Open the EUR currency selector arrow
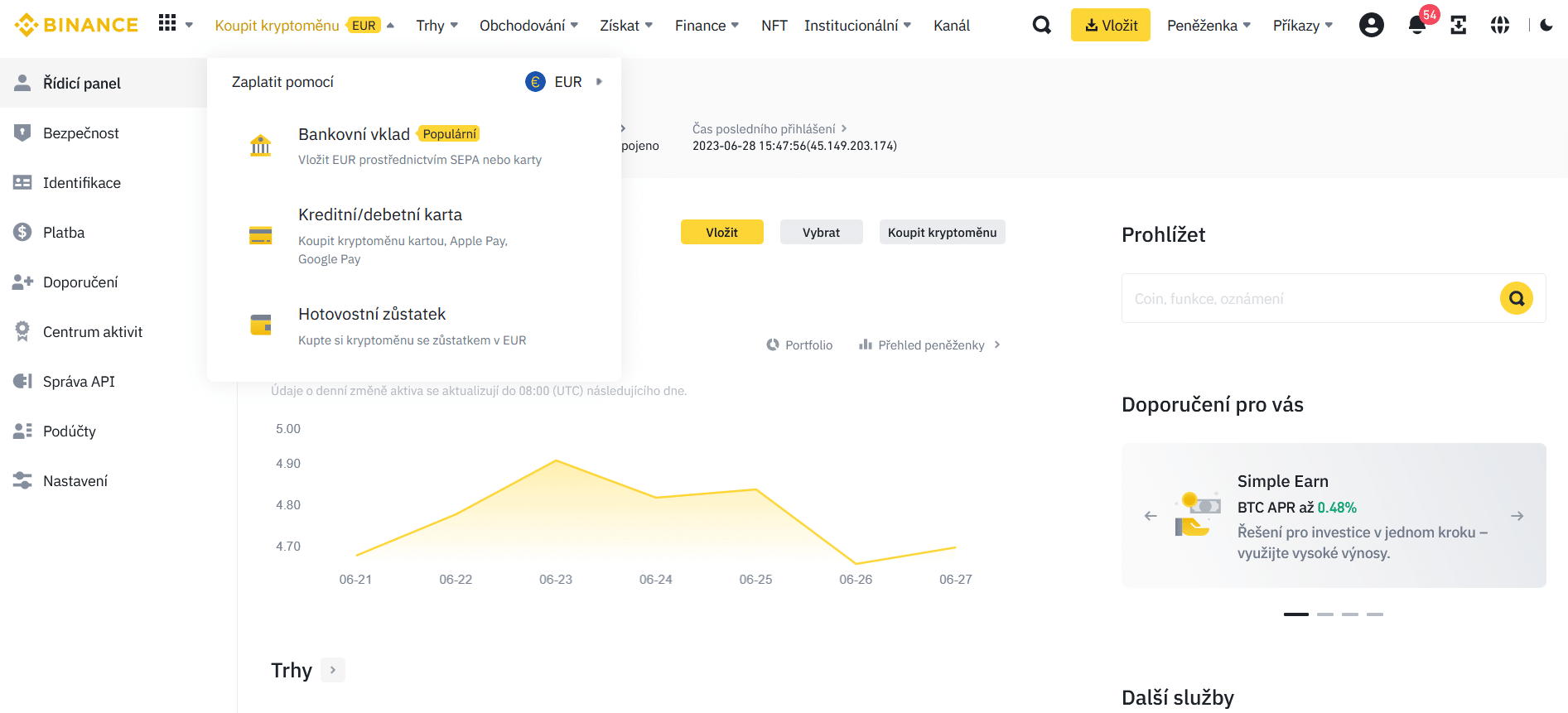The width and height of the screenshot is (1568, 713). pos(599,82)
